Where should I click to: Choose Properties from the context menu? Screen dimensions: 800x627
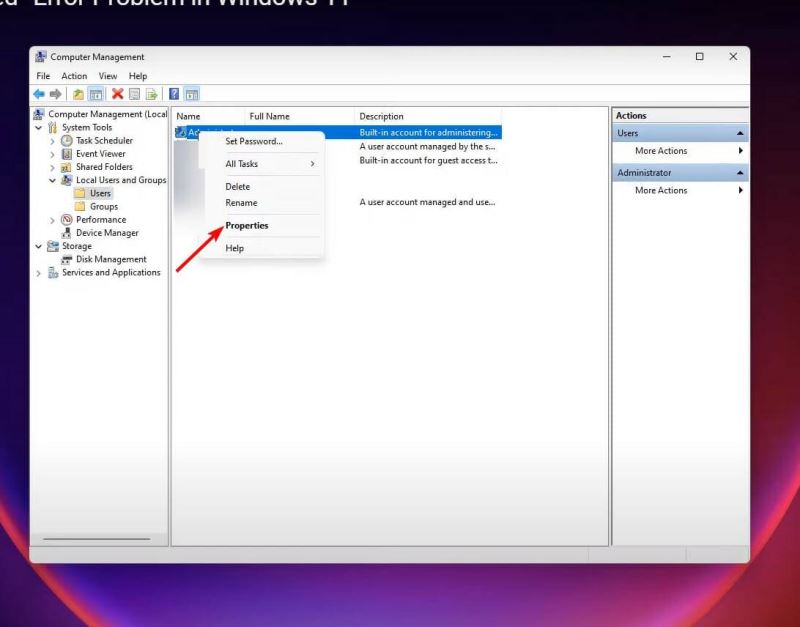coord(247,226)
